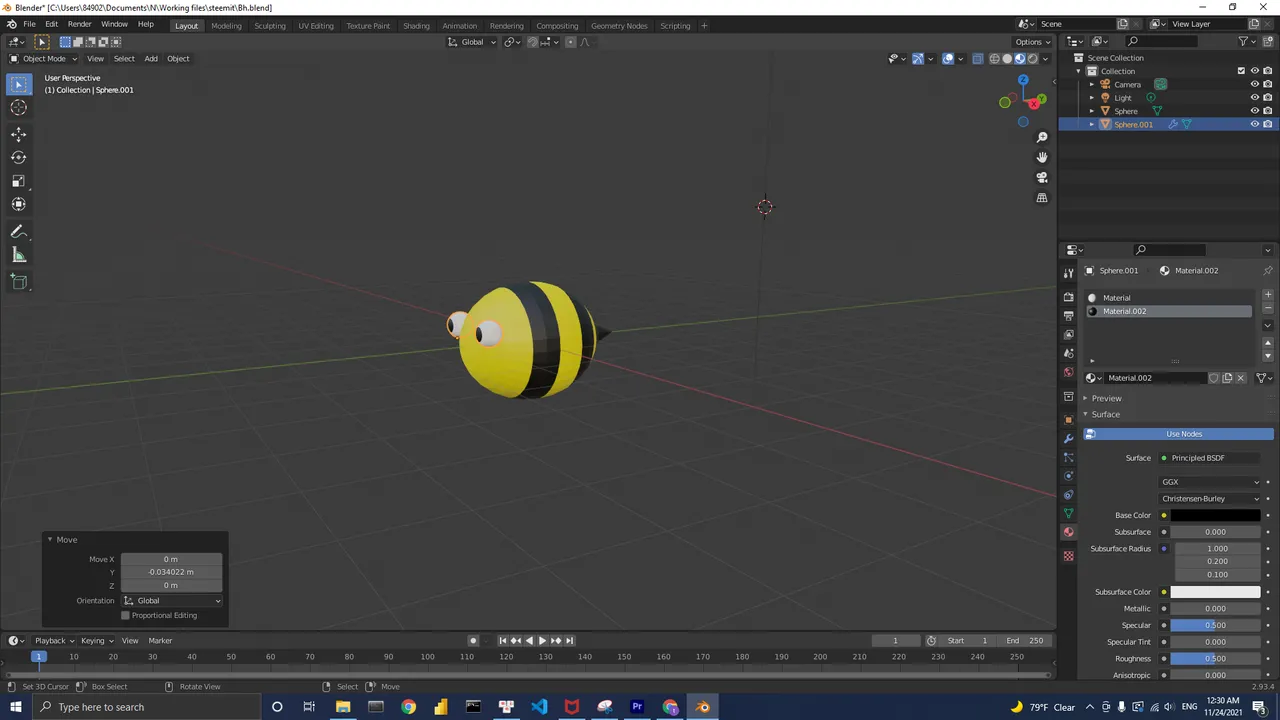Screen dimensions: 1280x720
Task: Click the pan hand viewport gizmo
Action: point(1042,157)
